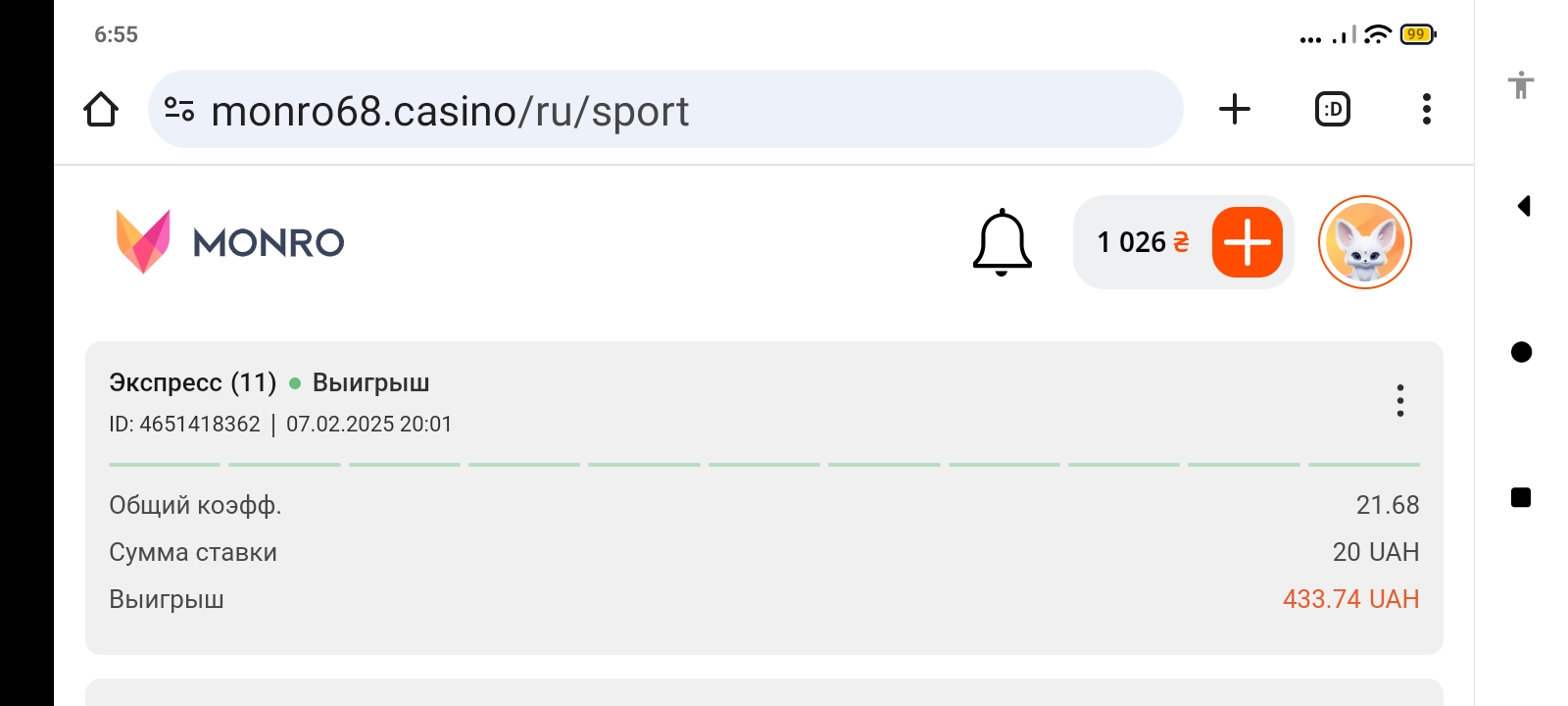Screen dimensions: 1568x706
Task: Tap the browser home icon
Action: click(x=101, y=110)
